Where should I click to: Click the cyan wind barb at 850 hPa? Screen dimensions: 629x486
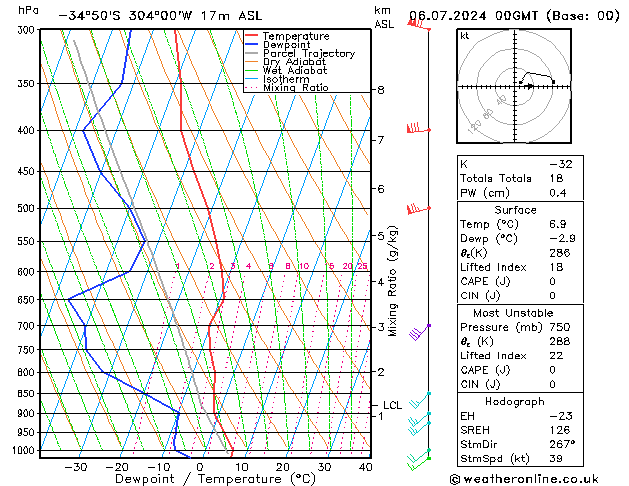(x=420, y=399)
